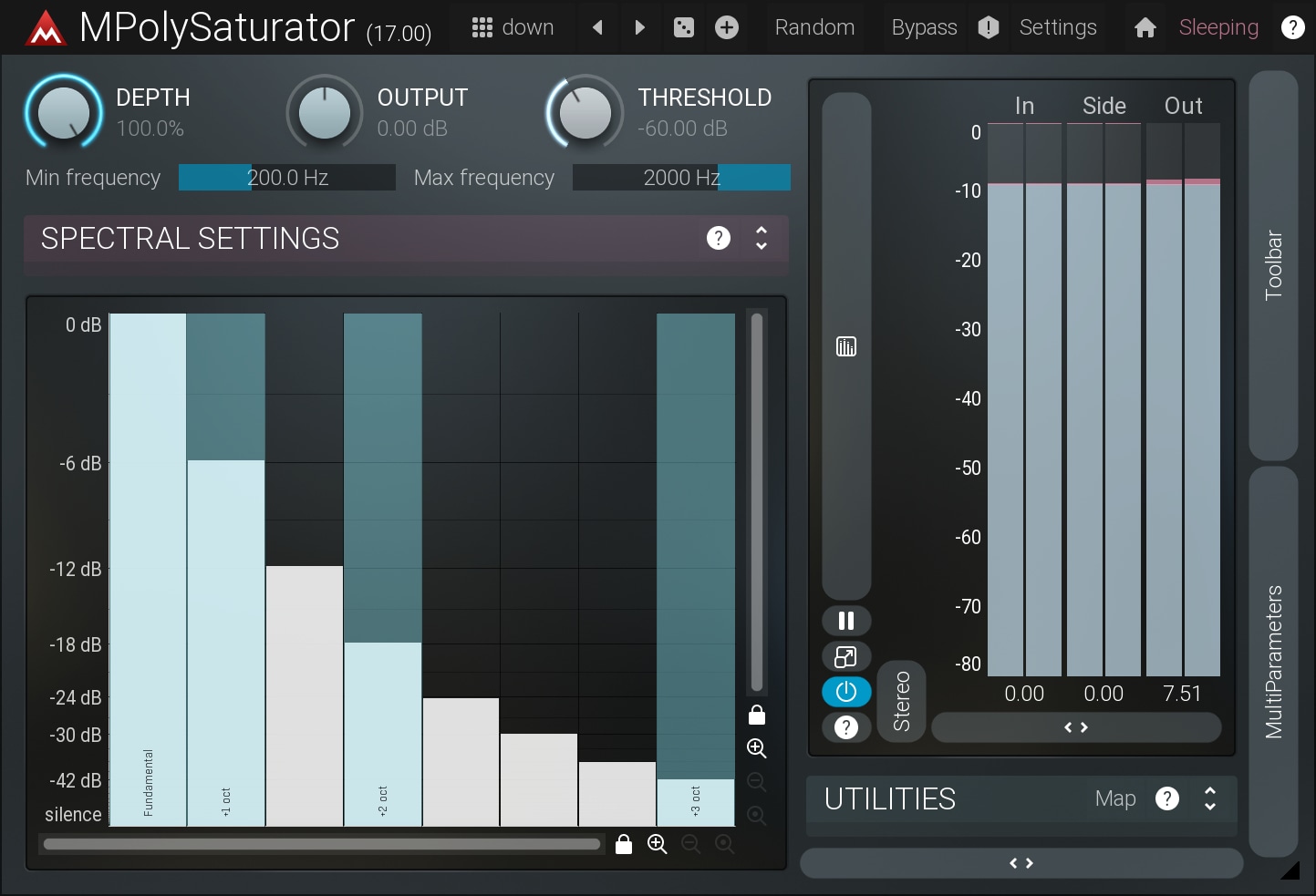Open the 'down' preset selector

(513, 27)
